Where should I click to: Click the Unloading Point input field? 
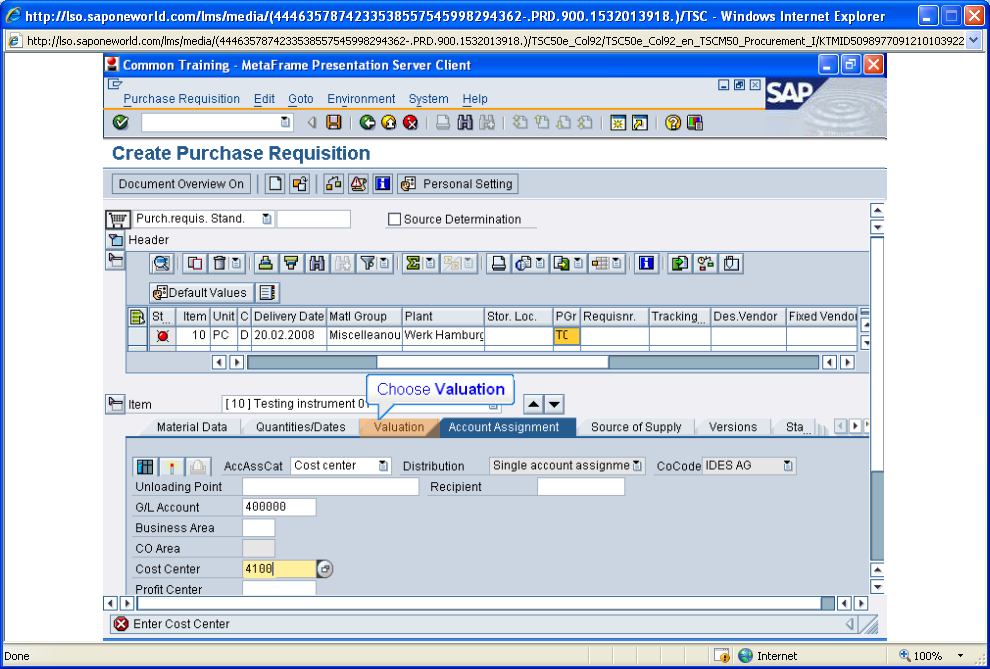pyautogui.click(x=330, y=487)
